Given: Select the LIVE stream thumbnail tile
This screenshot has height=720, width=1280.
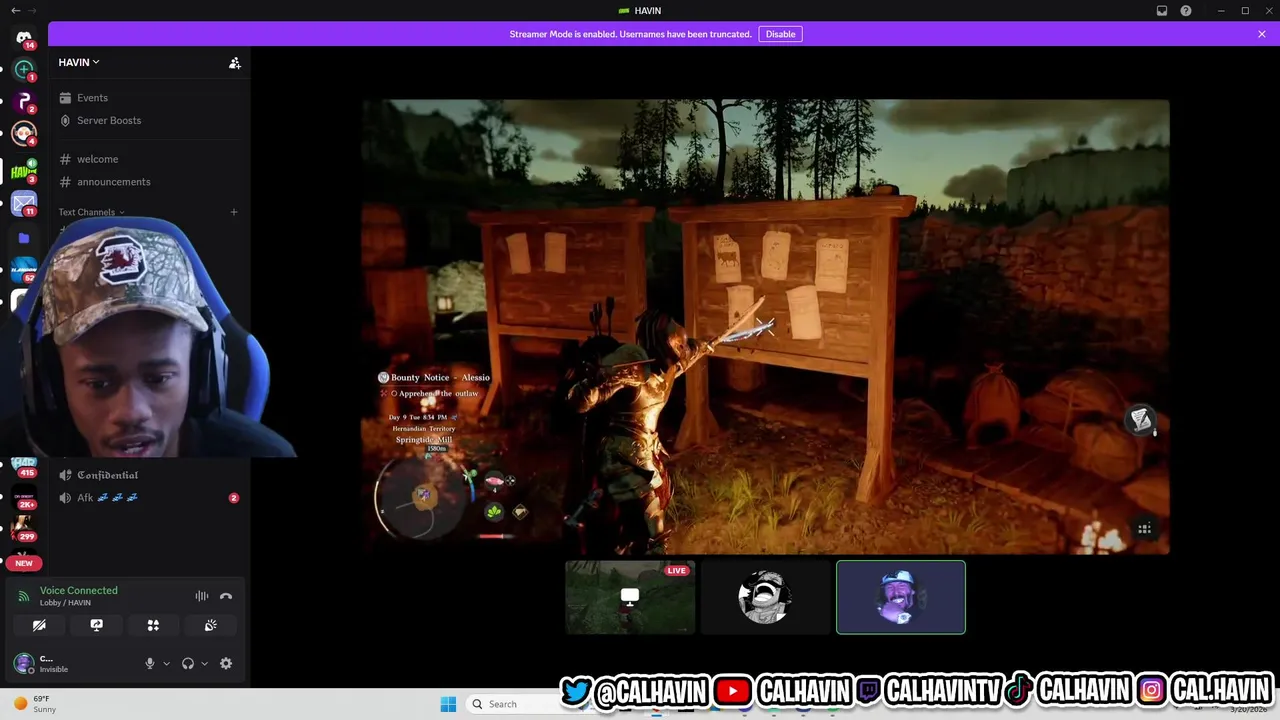Looking at the screenshot, I should click(x=630, y=597).
